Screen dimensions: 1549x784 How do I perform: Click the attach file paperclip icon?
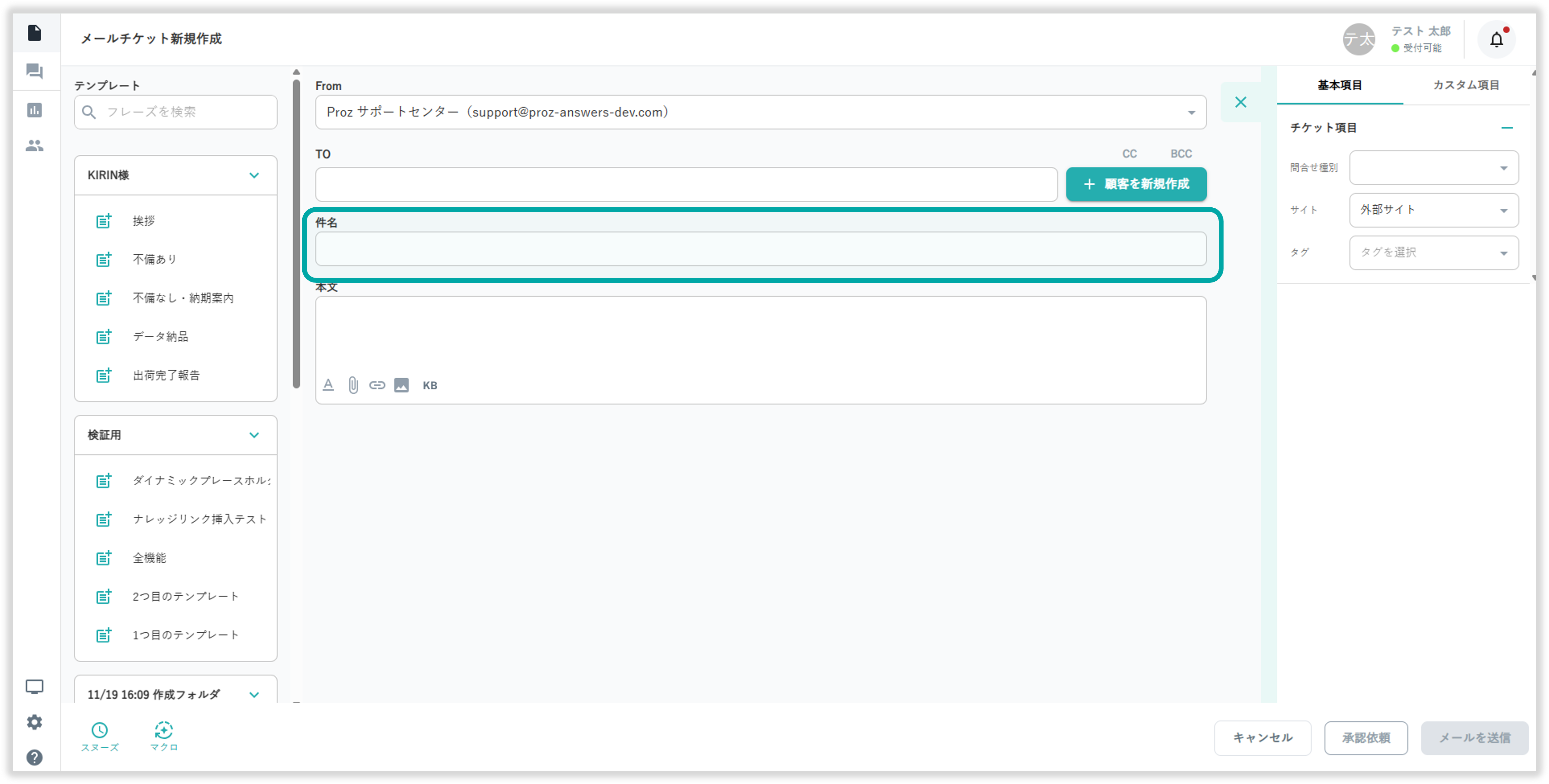click(x=353, y=385)
